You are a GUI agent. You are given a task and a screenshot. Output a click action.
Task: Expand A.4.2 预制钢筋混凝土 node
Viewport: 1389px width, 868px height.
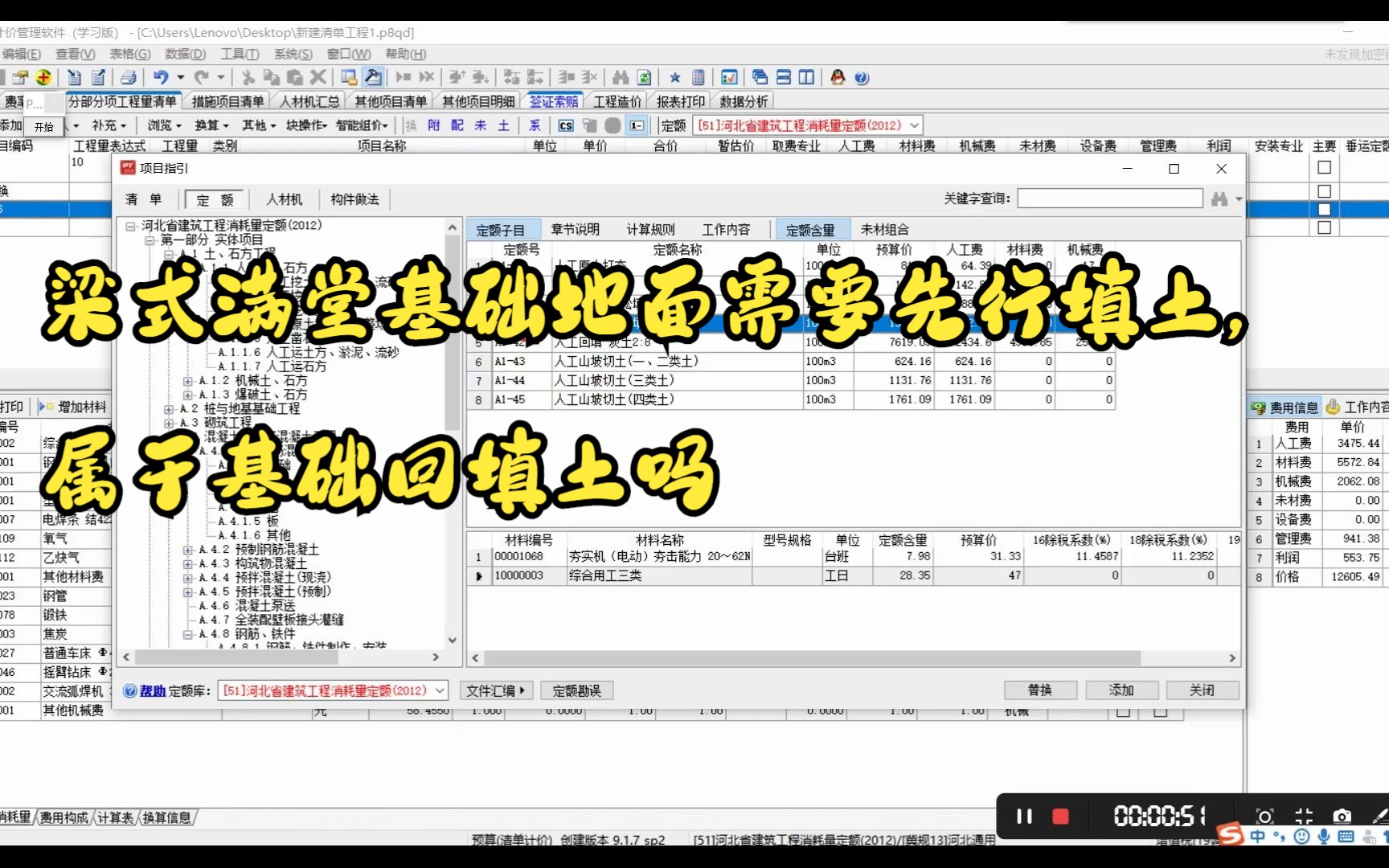(x=187, y=550)
